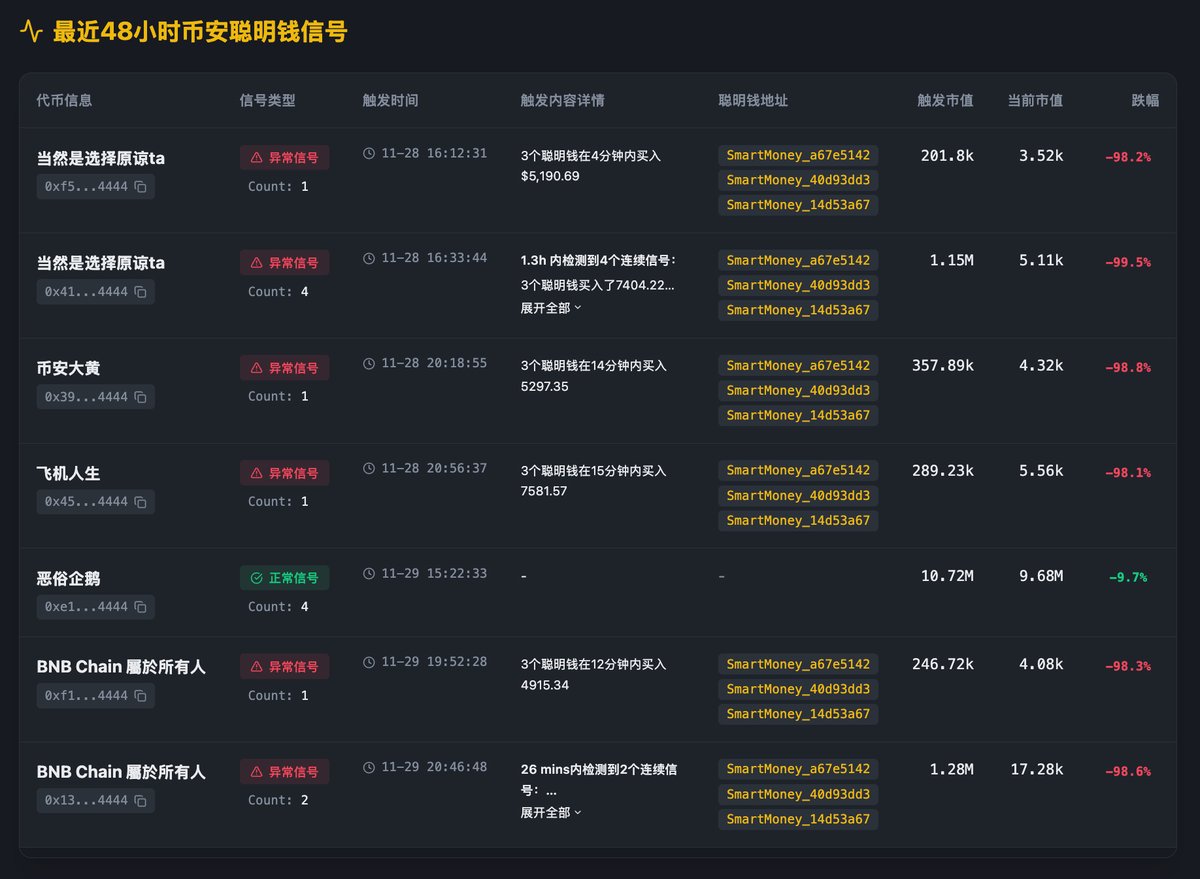Copy address 0x45...4444 using the copy icon
This screenshot has width=1200, height=879.
pos(141,502)
